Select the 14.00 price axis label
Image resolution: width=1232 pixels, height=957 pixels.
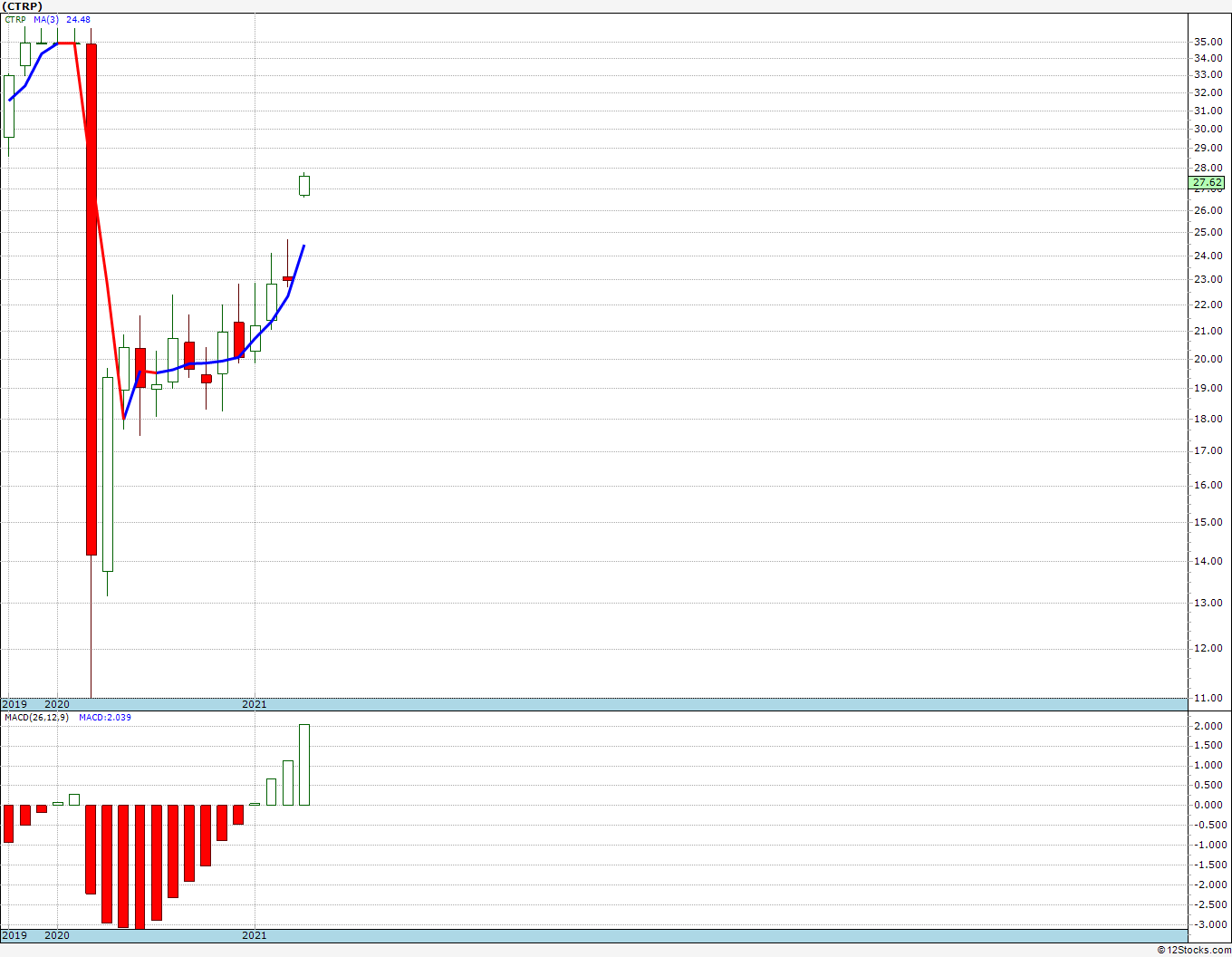click(1208, 561)
